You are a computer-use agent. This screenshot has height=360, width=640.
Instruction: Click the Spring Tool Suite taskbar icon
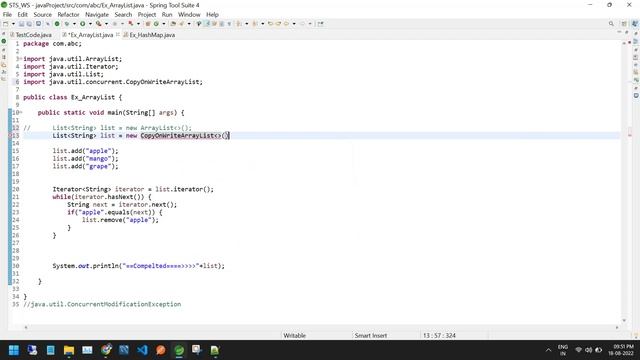coord(179,350)
